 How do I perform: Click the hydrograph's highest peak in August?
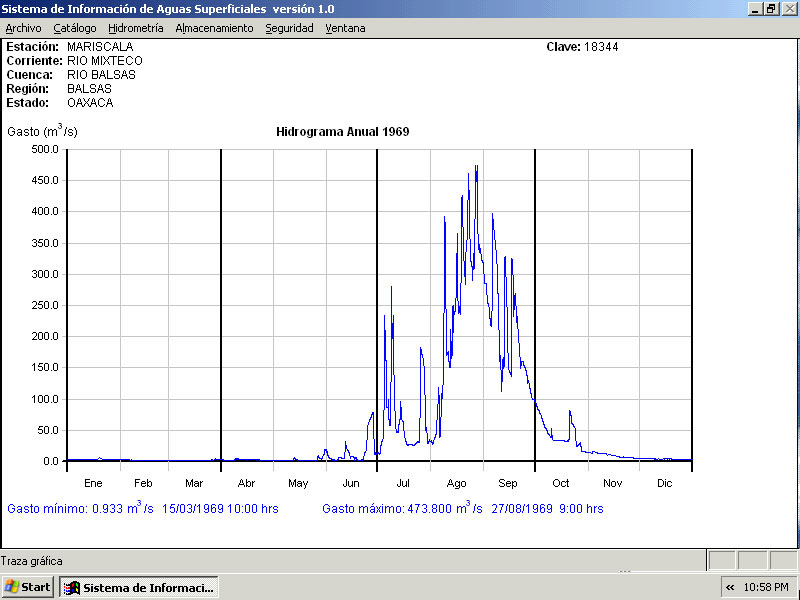476,167
